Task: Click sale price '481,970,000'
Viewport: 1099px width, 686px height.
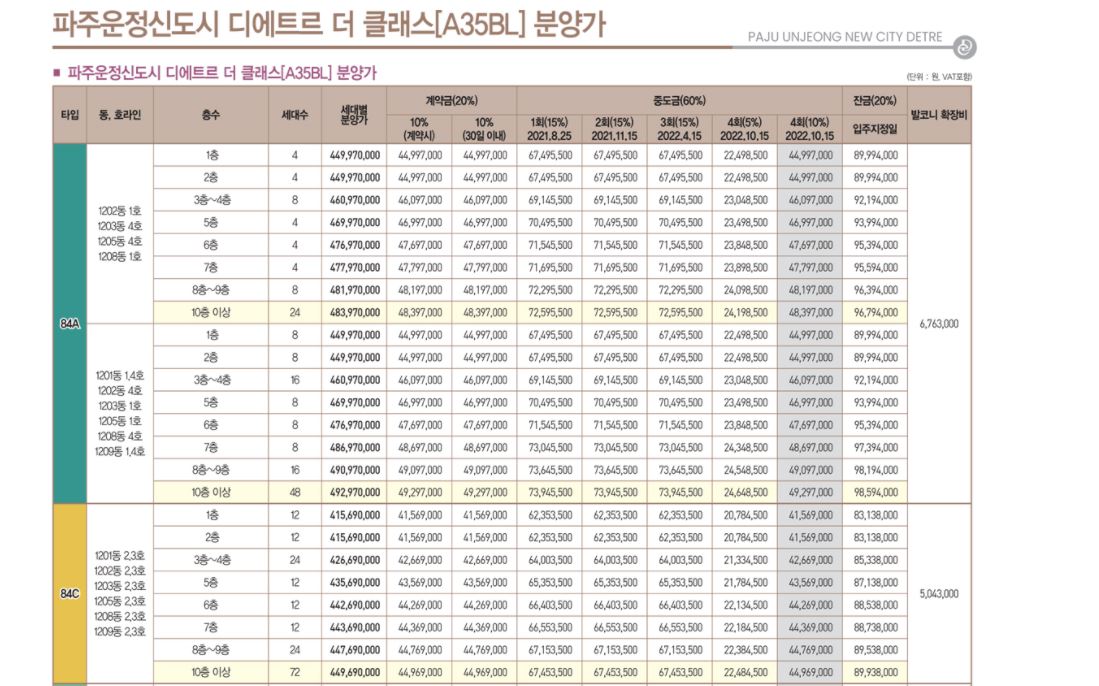Action: pyautogui.click(x=355, y=290)
